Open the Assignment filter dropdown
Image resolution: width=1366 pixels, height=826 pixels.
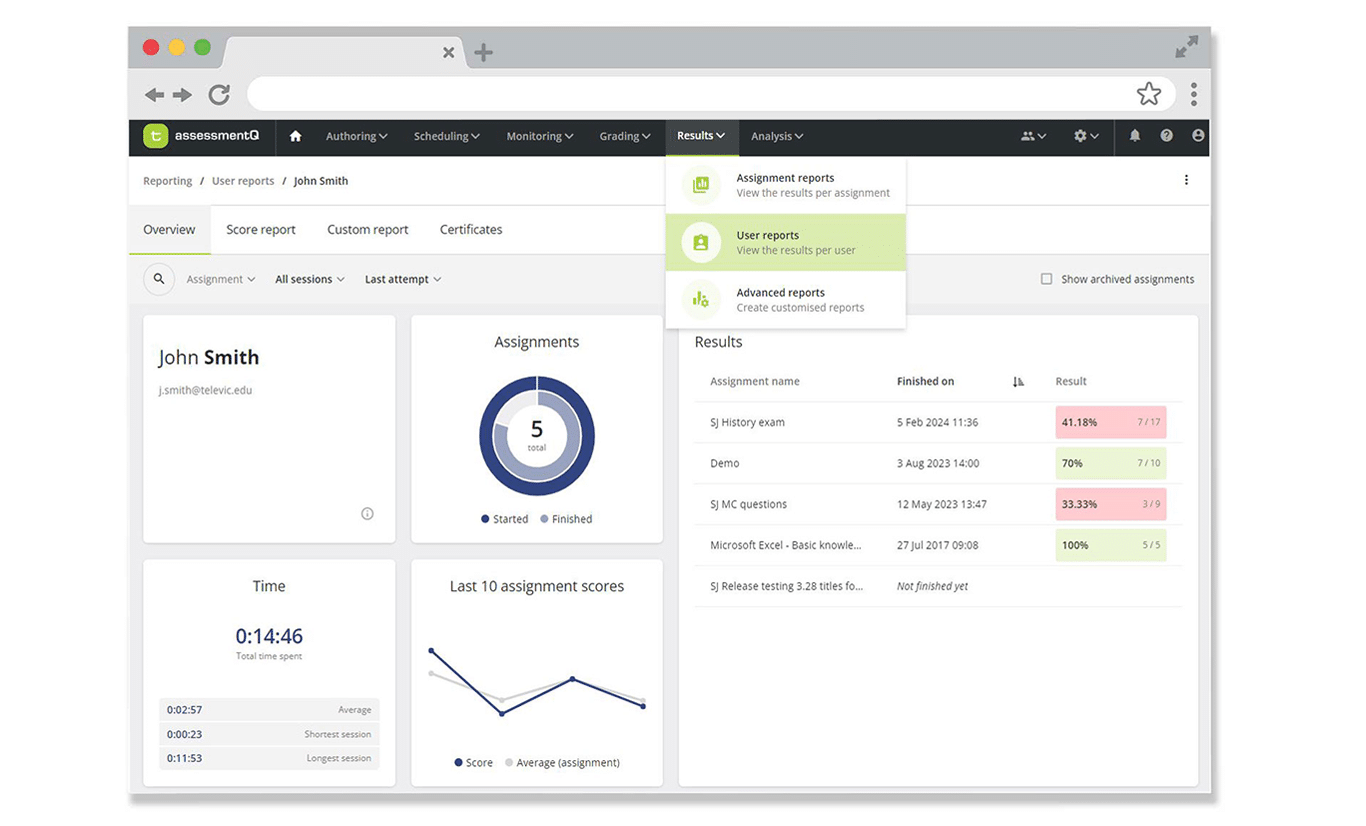pos(221,279)
